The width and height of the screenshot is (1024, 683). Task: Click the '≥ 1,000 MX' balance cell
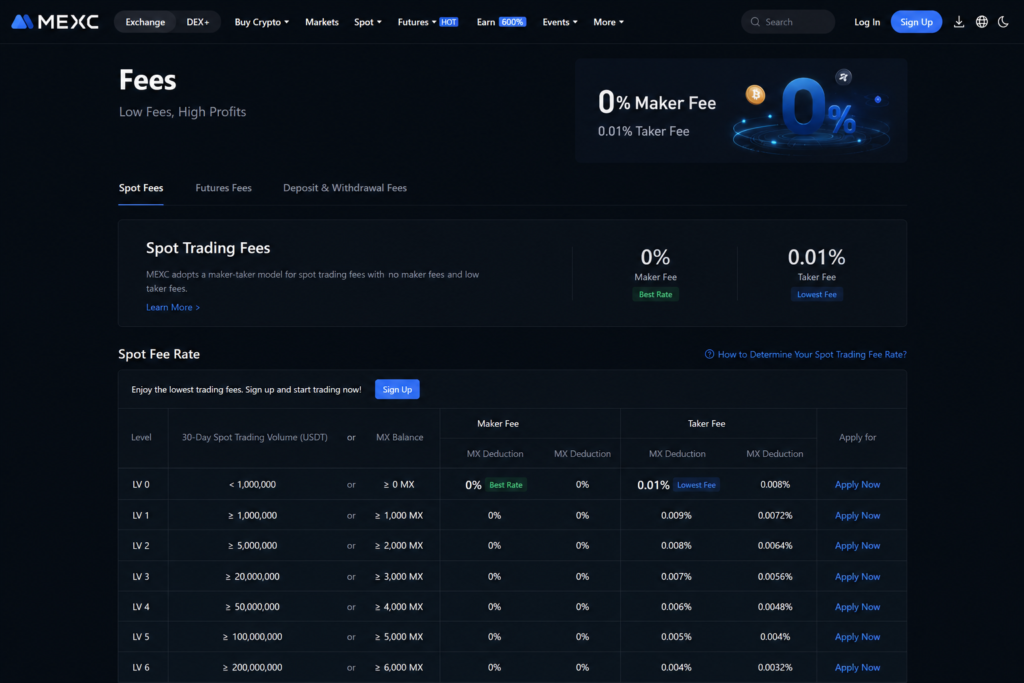point(399,515)
